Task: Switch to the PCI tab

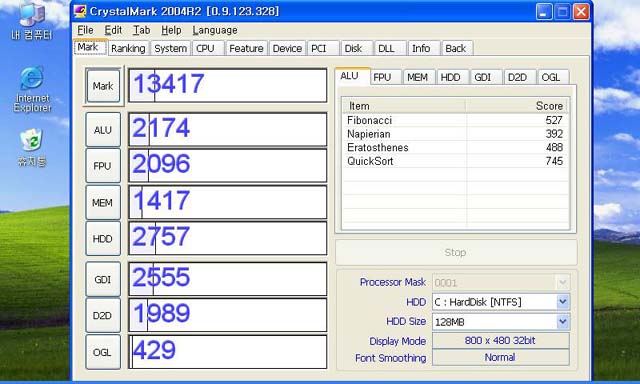Action: pyautogui.click(x=323, y=49)
